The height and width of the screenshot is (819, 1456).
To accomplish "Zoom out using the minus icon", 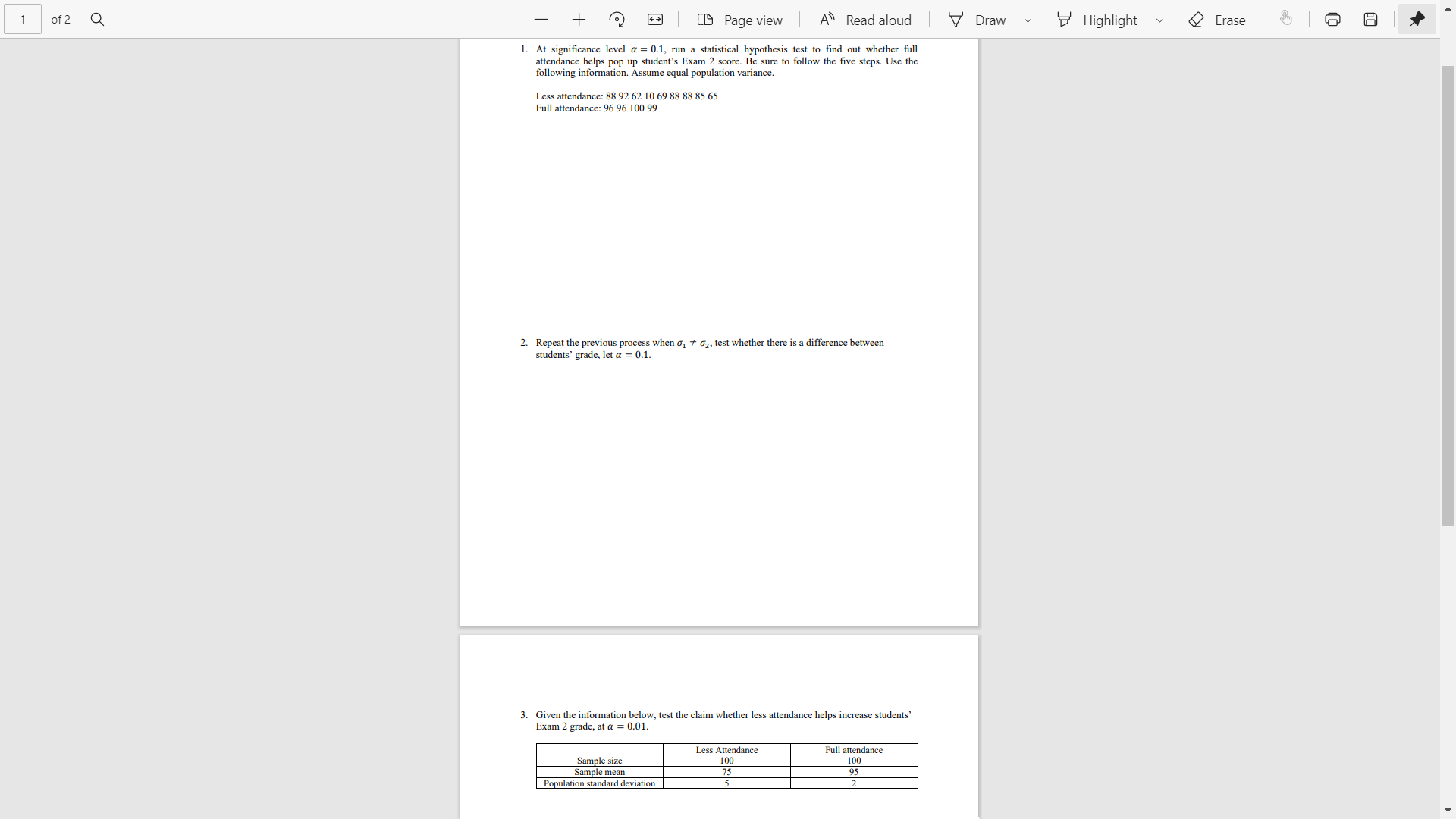I will (541, 19).
